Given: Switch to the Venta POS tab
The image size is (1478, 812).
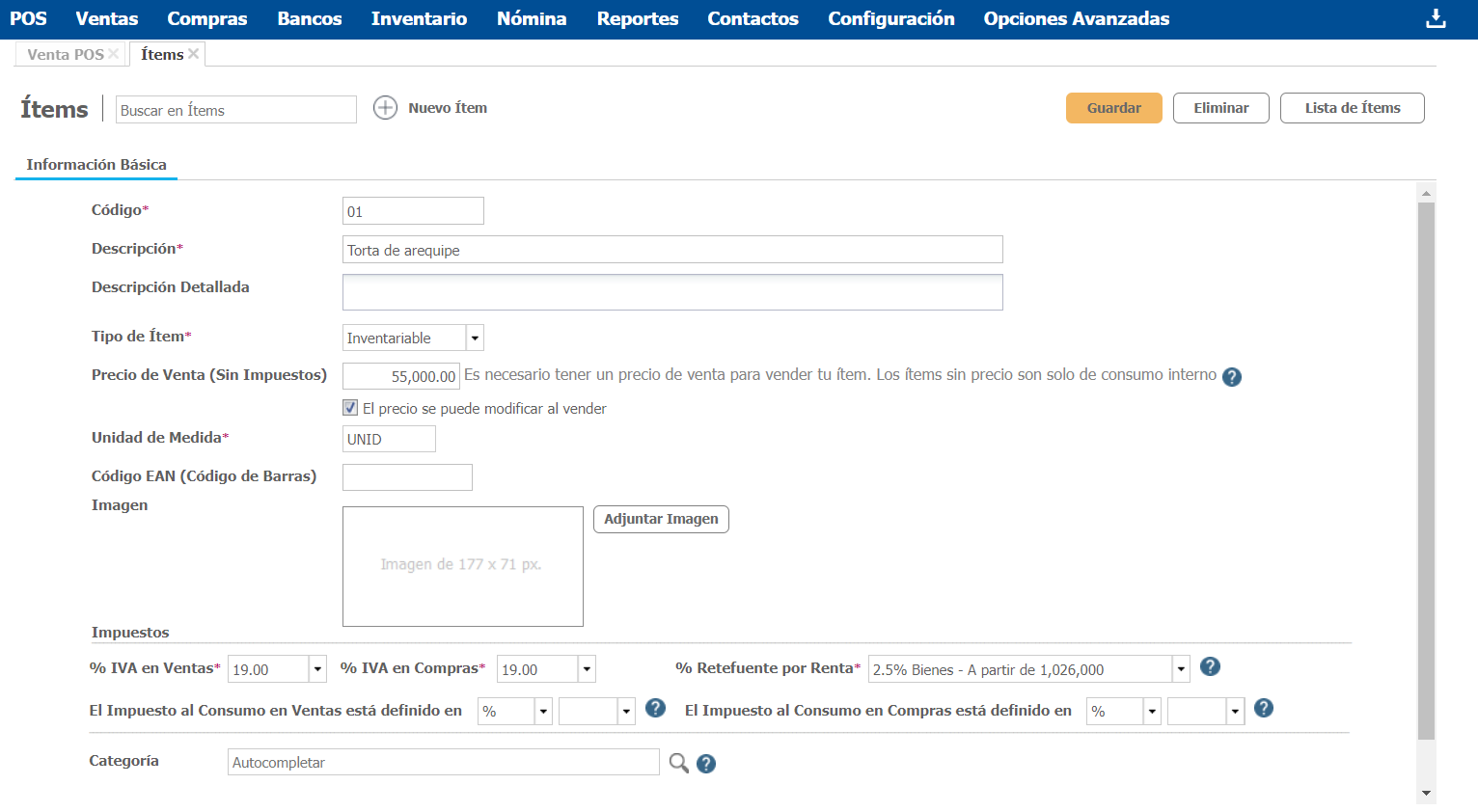Looking at the screenshot, I should click(x=65, y=55).
